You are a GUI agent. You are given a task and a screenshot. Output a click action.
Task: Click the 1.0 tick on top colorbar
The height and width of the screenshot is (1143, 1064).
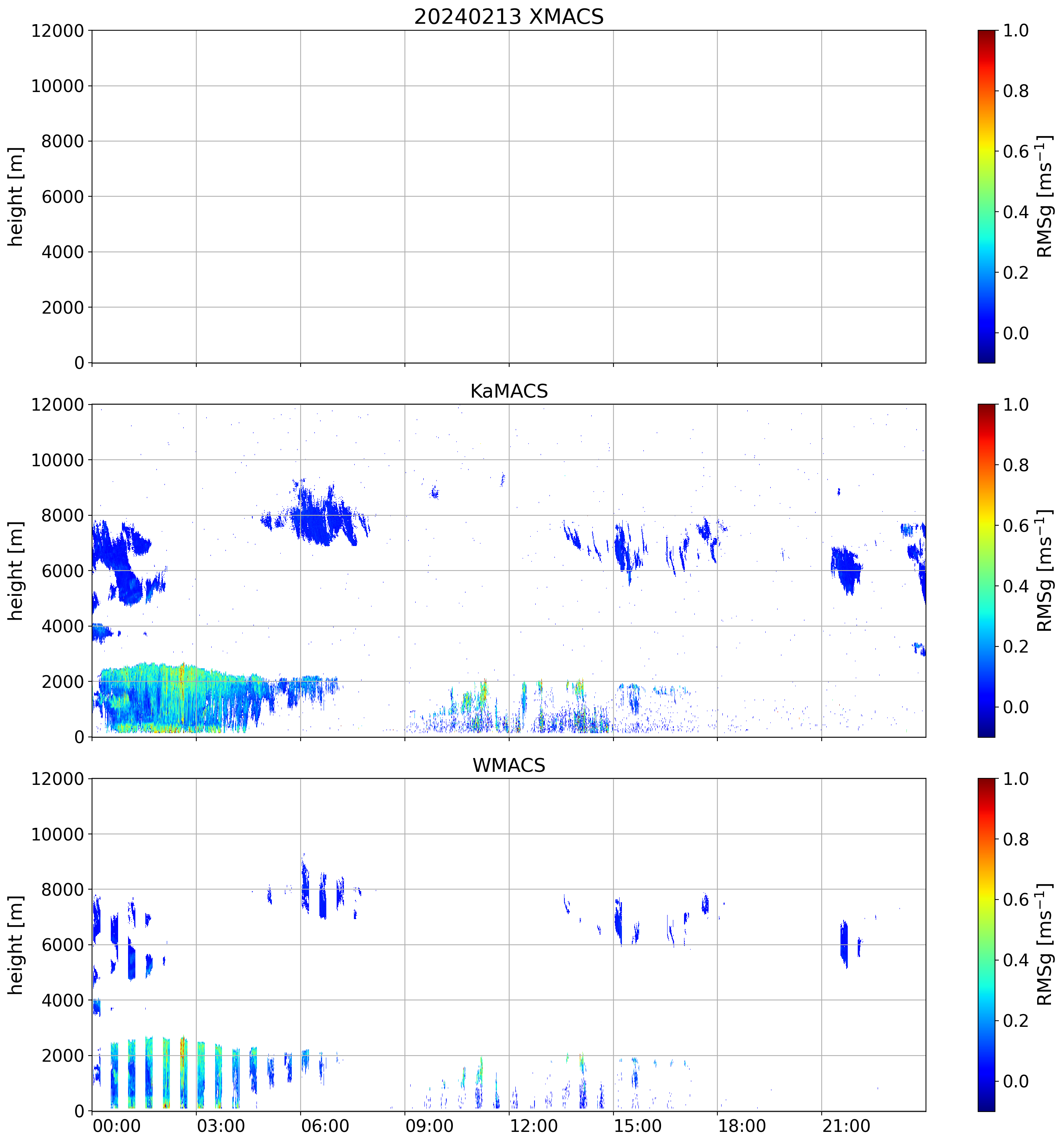(x=1016, y=30)
